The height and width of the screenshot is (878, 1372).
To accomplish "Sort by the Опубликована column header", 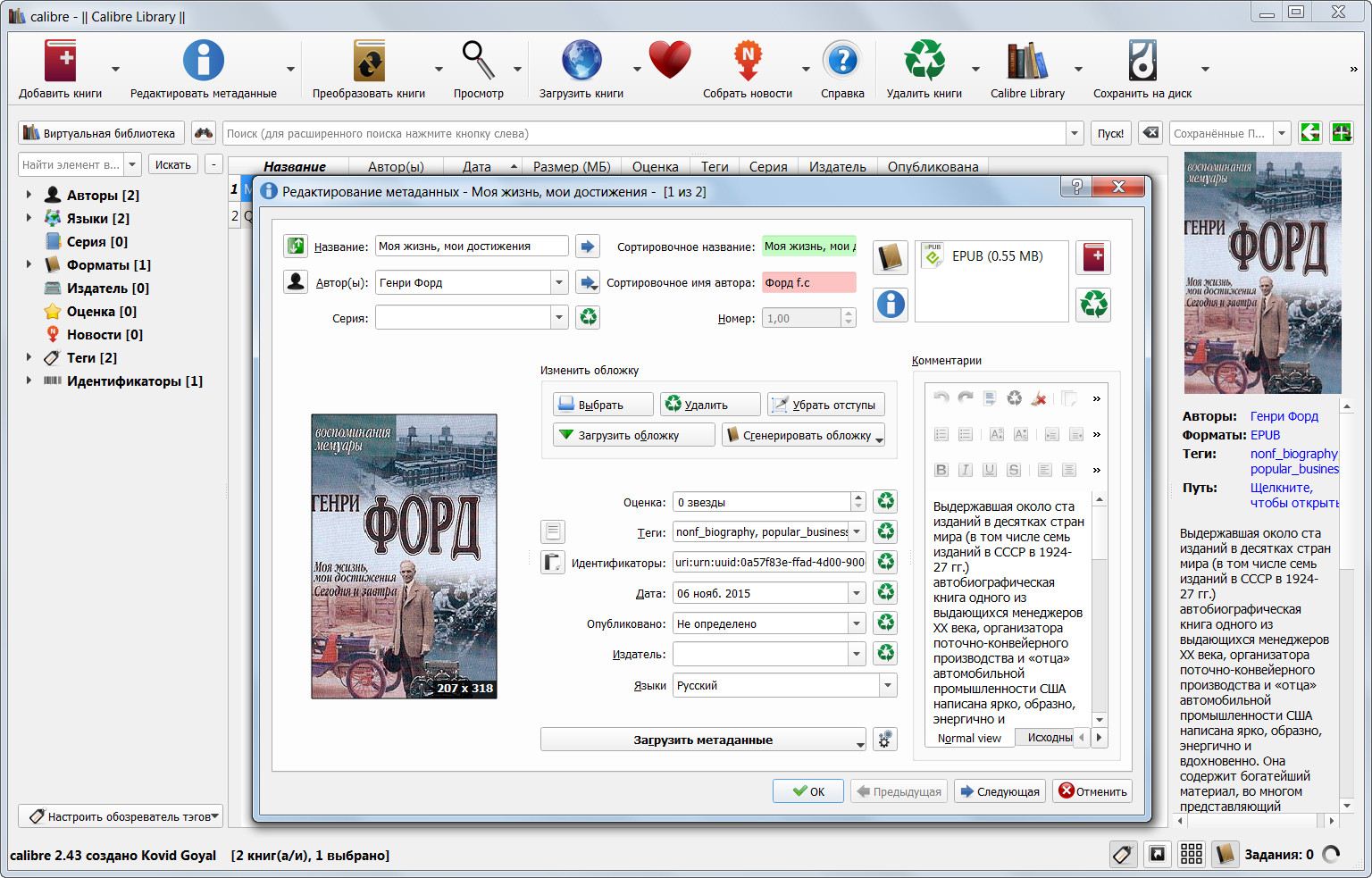I will coord(933,166).
